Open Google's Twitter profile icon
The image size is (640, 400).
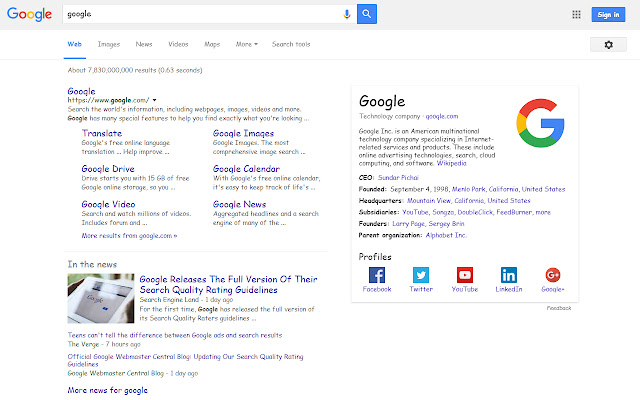click(421, 275)
